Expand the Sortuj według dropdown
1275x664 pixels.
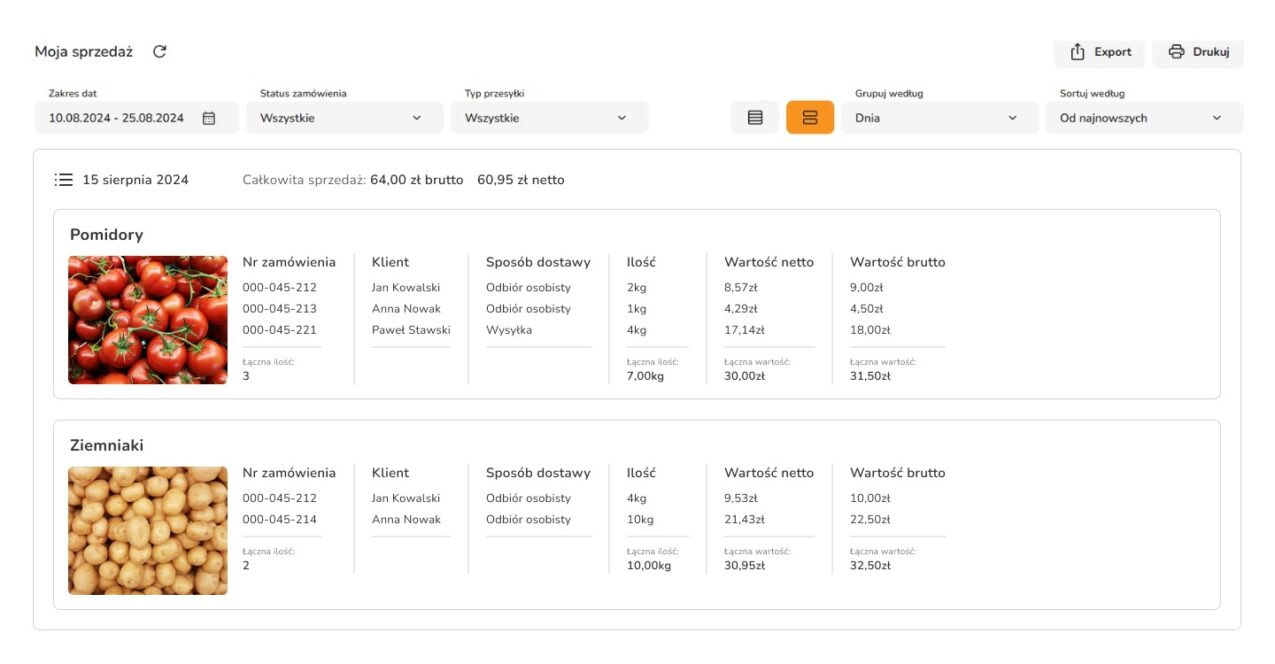1144,118
